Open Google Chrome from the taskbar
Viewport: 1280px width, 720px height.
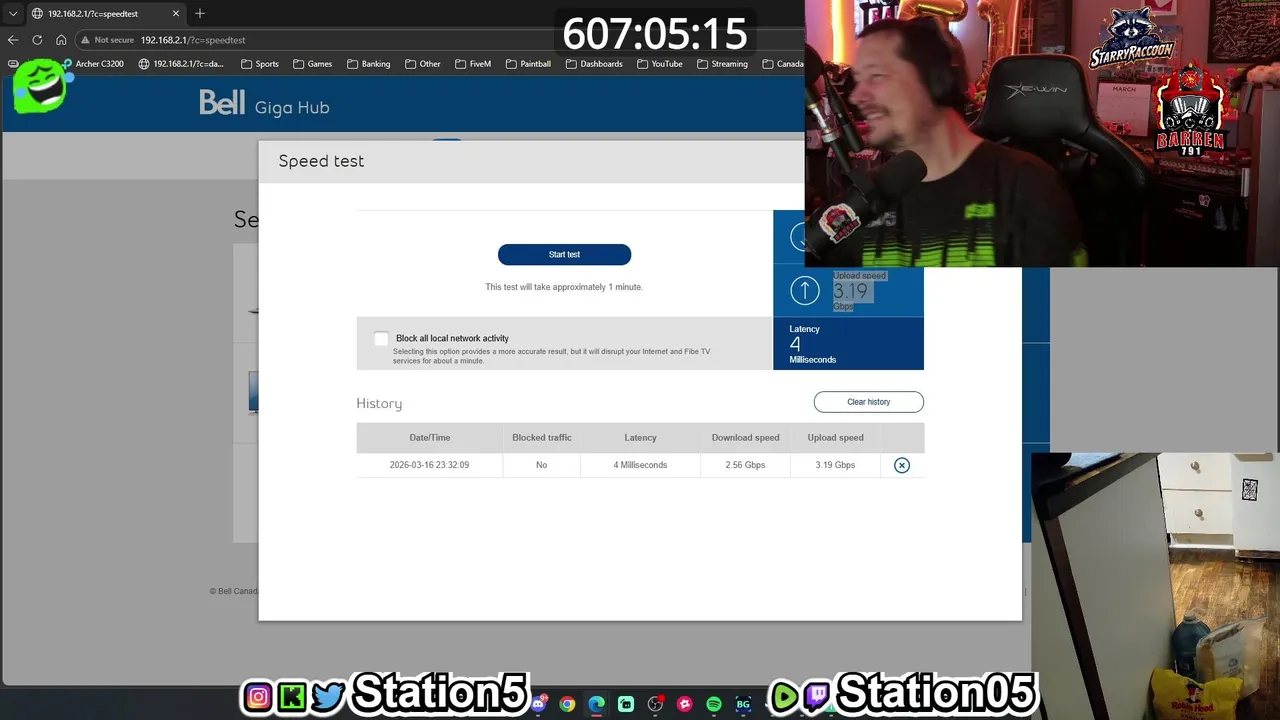(x=567, y=704)
